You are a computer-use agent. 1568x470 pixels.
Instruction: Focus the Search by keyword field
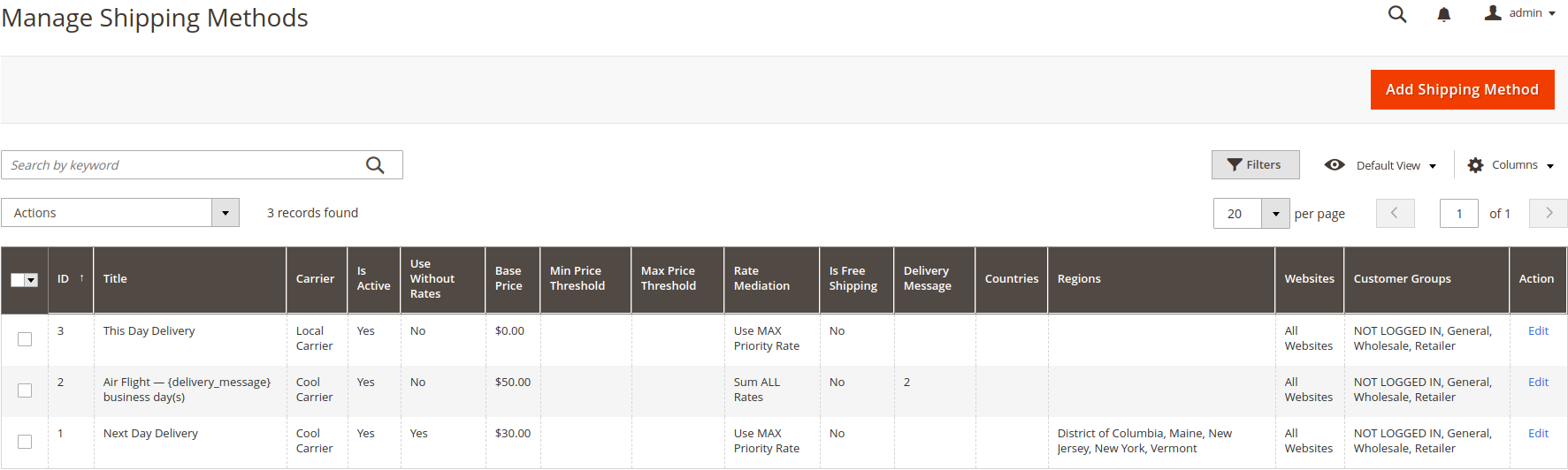181,165
